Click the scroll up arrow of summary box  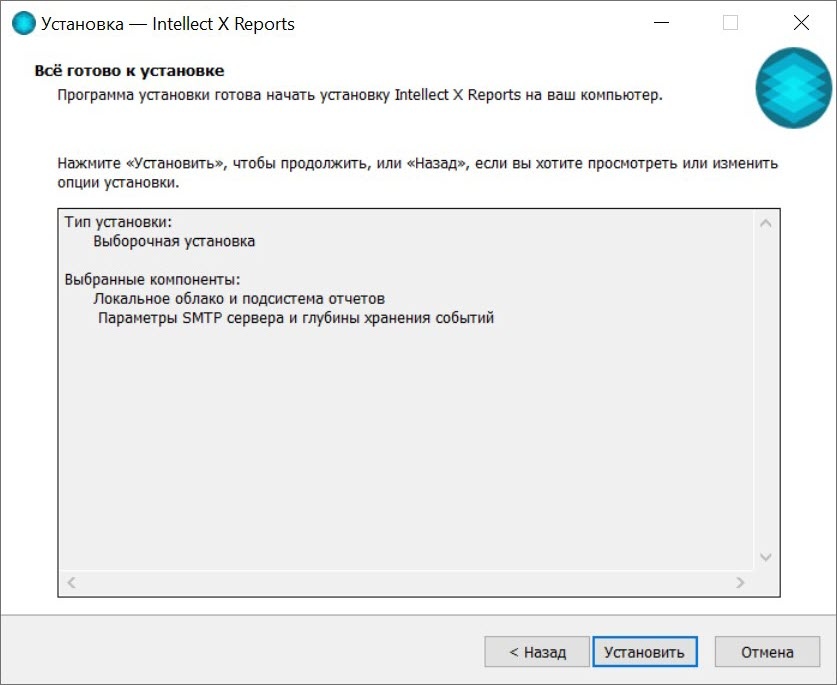(x=766, y=223)
